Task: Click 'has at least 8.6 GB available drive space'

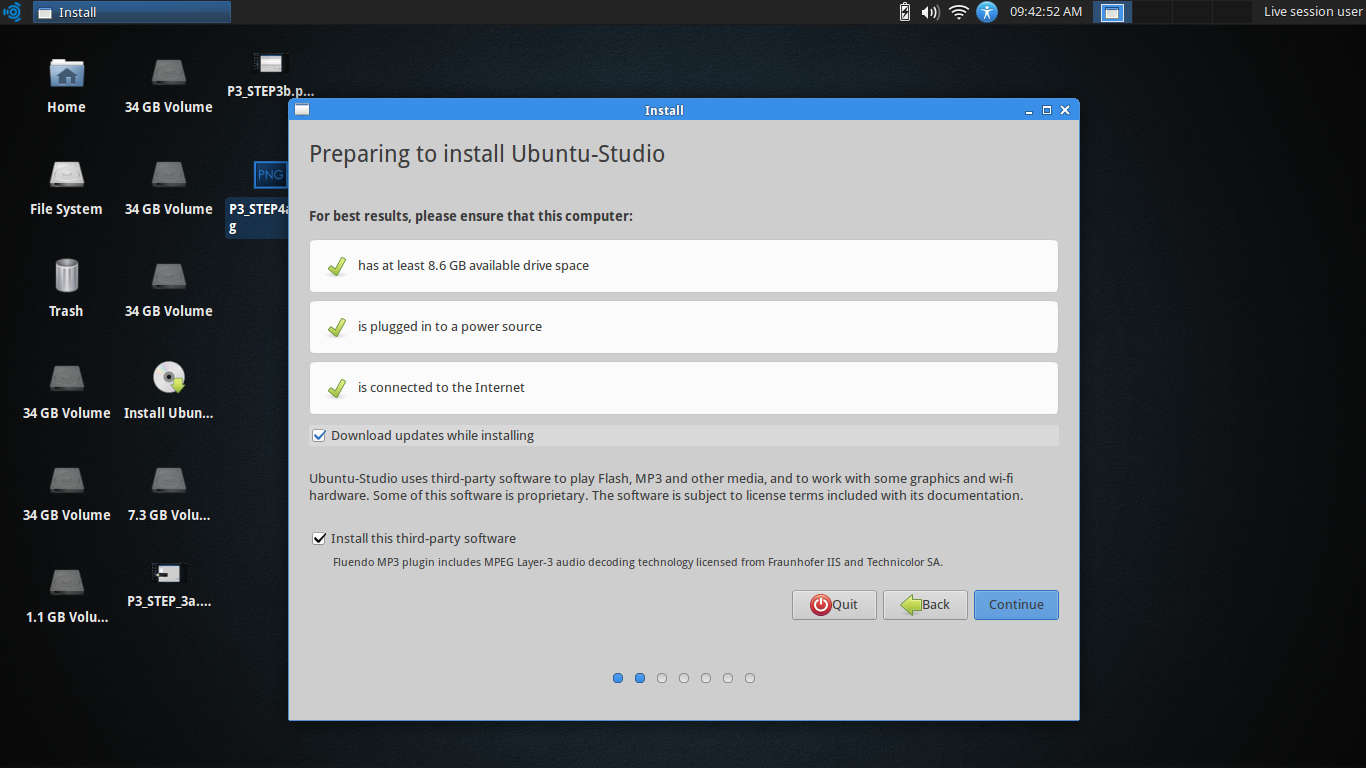Action: [x=473, y=266]
